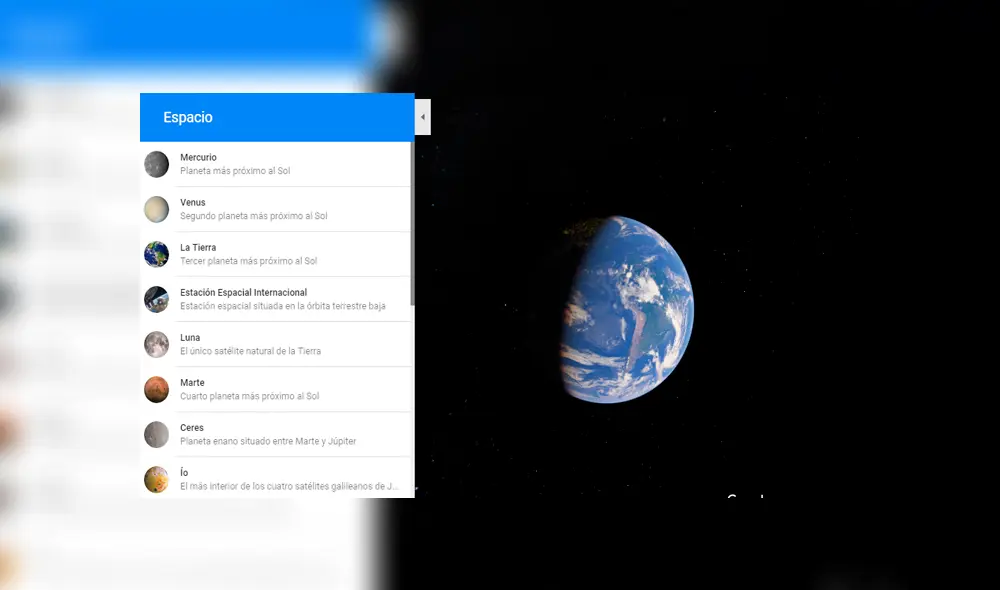The image size is (1000, 590).
Task: Collapse the Espacio side panel
Action: [421, 116]
